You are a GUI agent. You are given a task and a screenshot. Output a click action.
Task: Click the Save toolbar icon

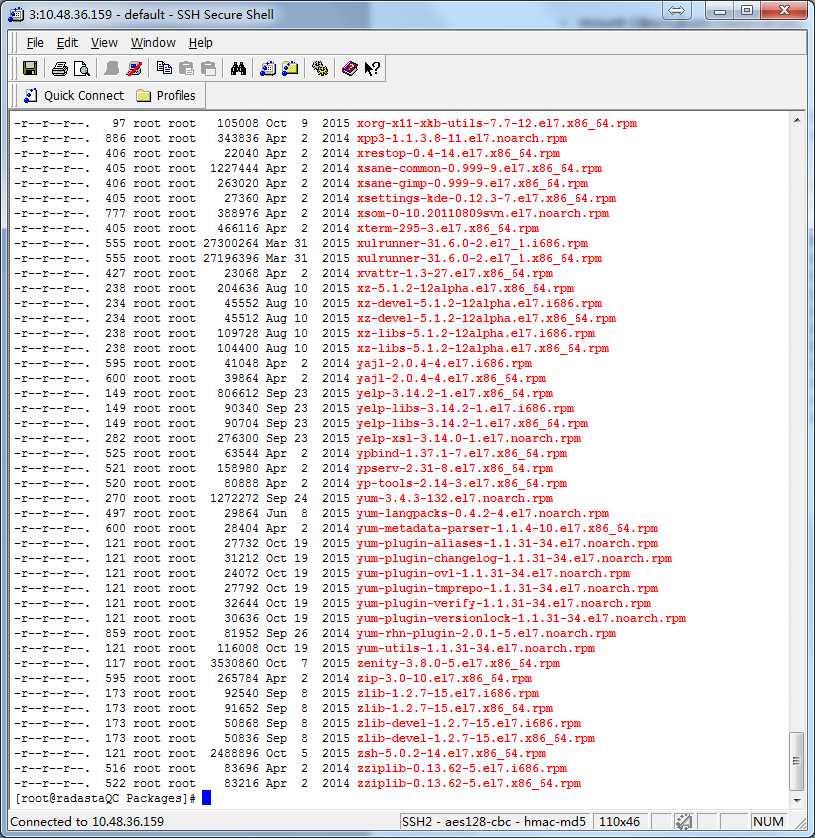[30, 68]
